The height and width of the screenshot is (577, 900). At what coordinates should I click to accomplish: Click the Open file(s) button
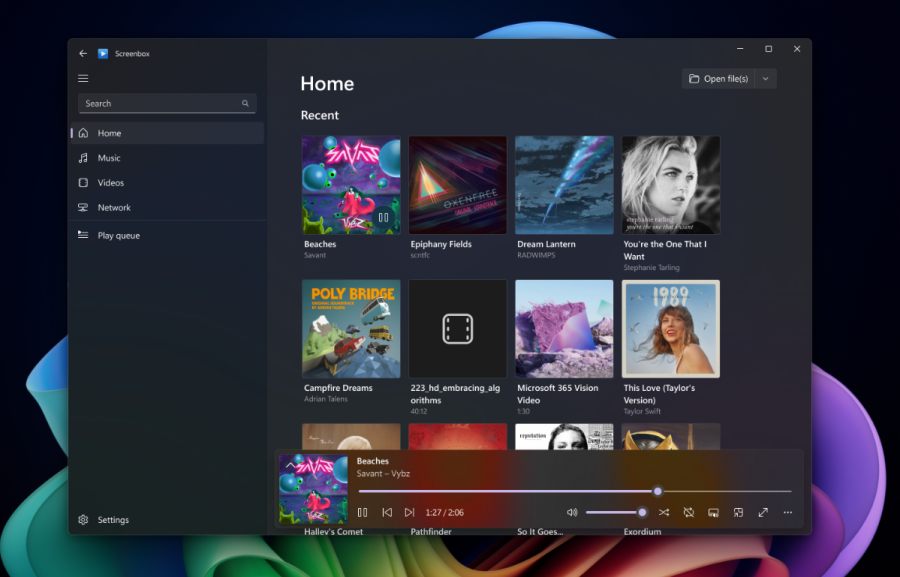[719, 79]
